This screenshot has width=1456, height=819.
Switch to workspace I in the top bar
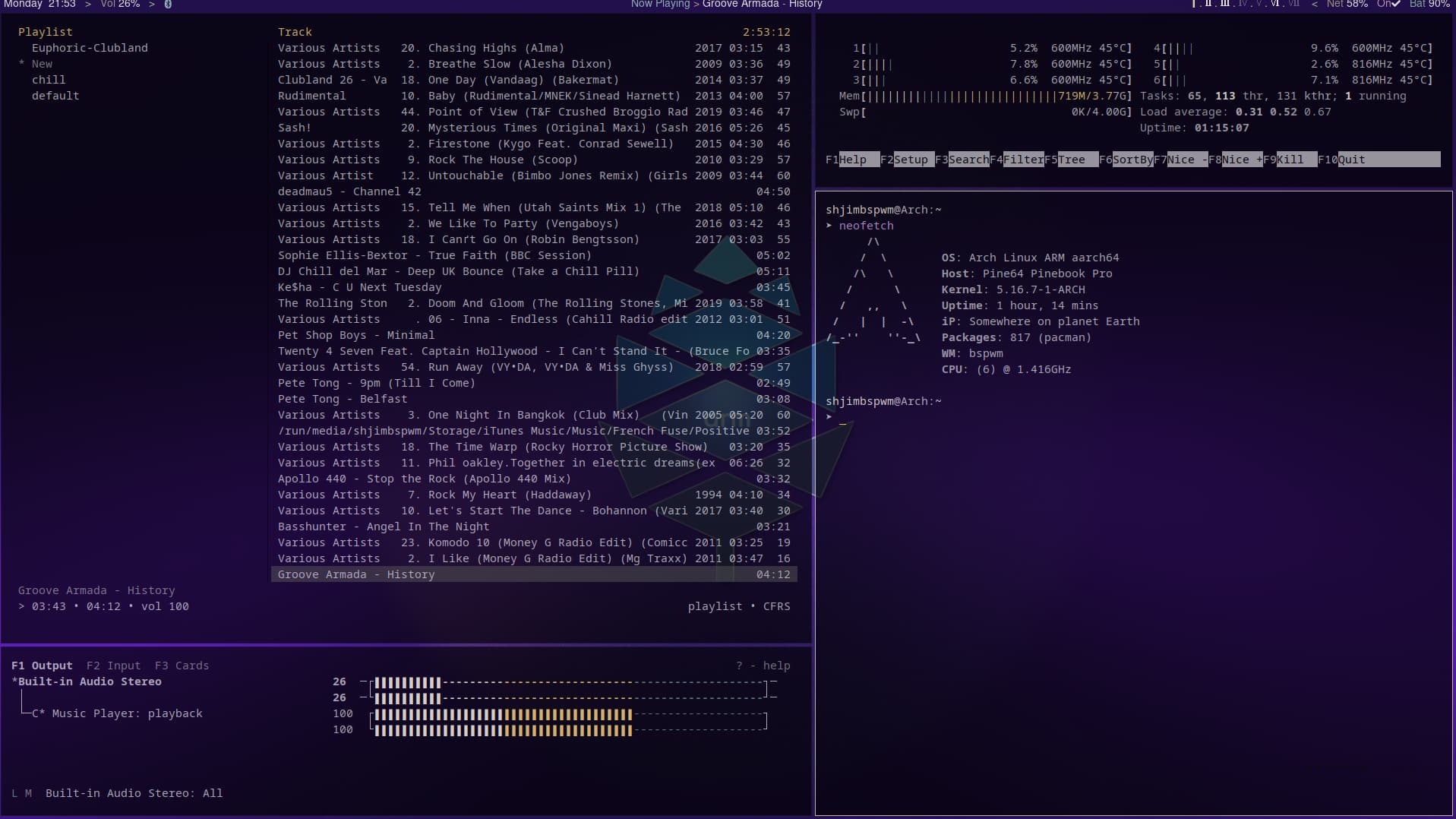click(x=1193, y=4)
